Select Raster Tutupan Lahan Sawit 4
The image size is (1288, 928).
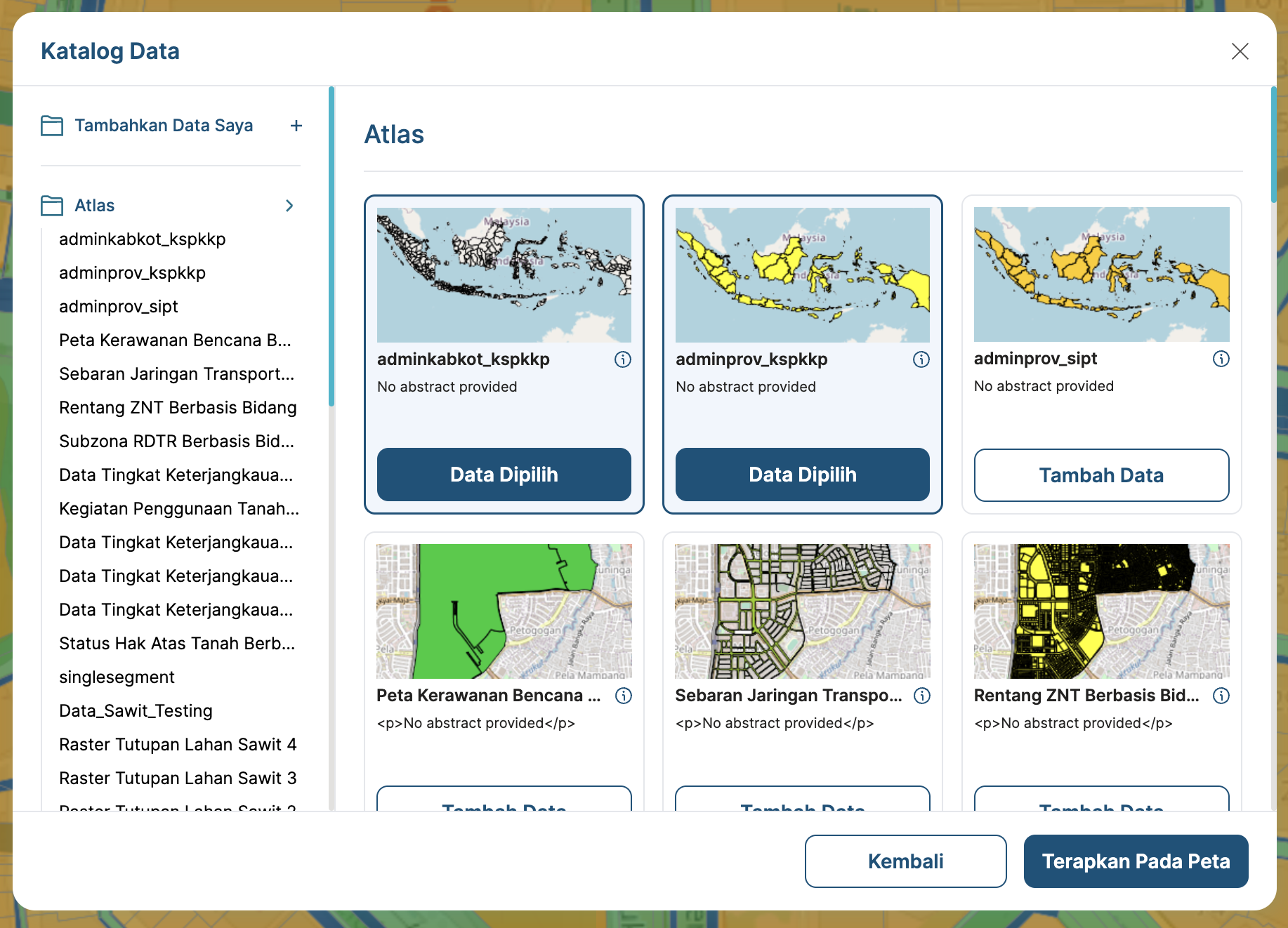[x=178, y=745]
